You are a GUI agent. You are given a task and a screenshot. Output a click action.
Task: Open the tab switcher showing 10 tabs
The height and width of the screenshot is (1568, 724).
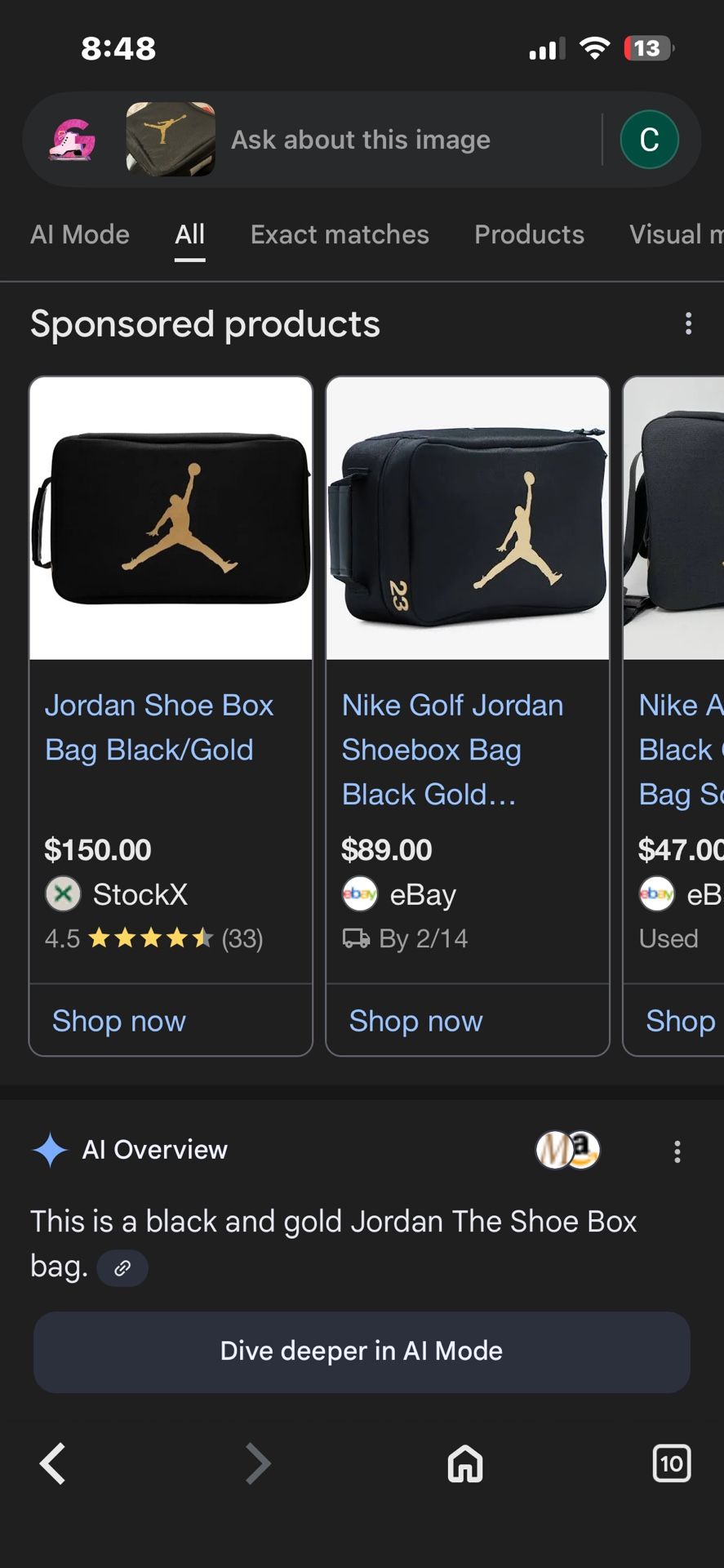671,1463
